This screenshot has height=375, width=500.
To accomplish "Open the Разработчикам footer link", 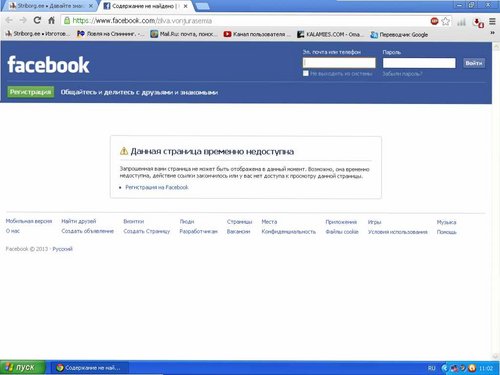I will click(198, 231).
